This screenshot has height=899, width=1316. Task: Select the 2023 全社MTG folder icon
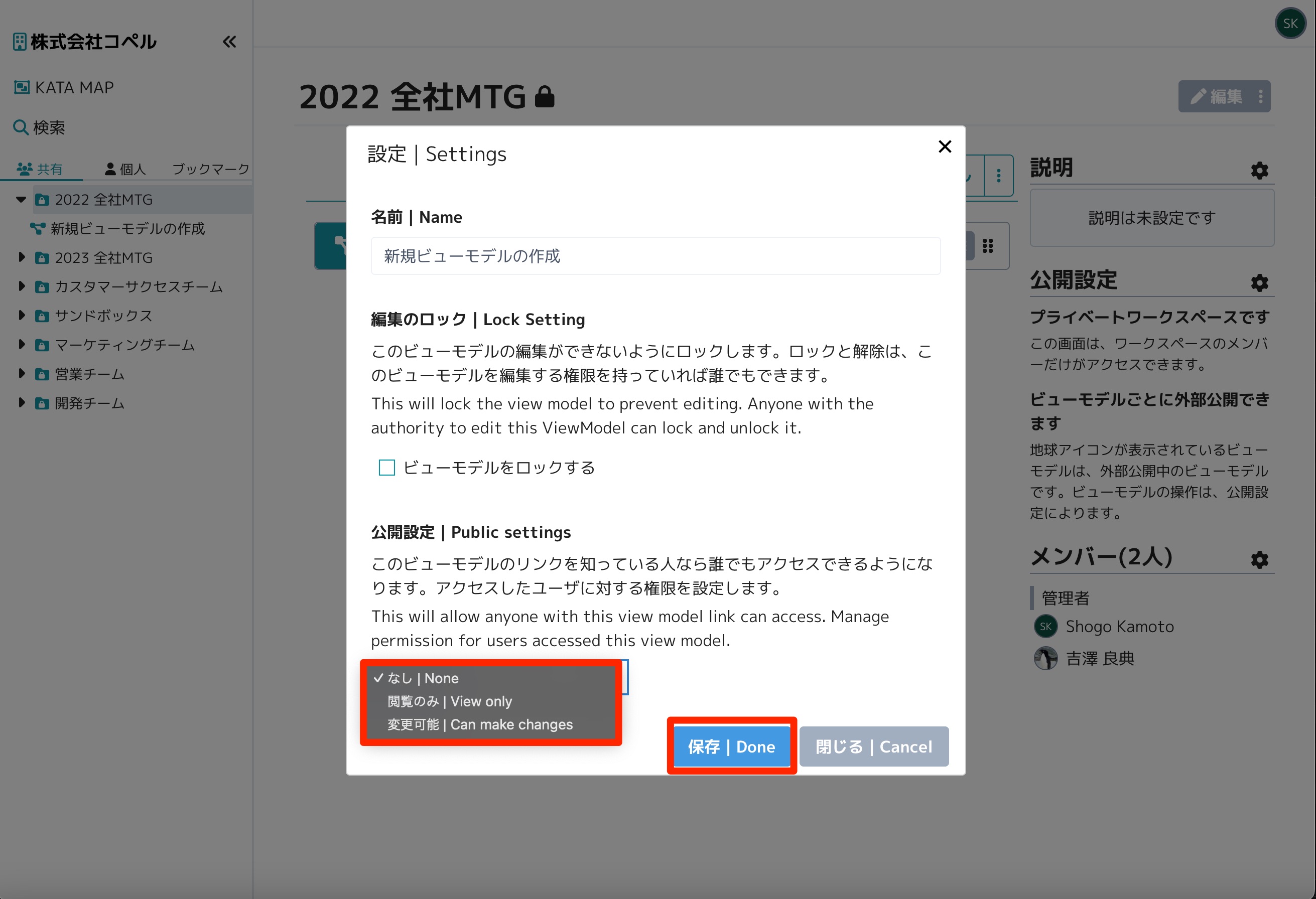(x=42, y=258)
